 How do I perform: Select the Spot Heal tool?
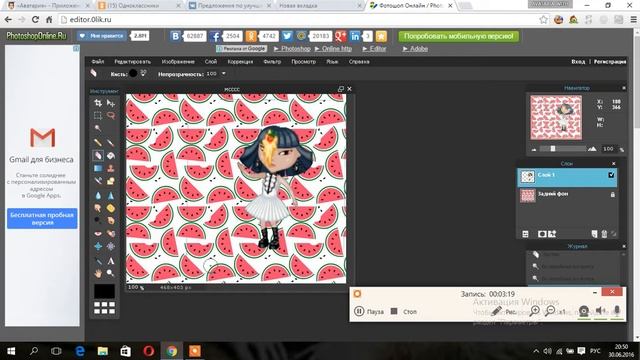tap(111, 233)
